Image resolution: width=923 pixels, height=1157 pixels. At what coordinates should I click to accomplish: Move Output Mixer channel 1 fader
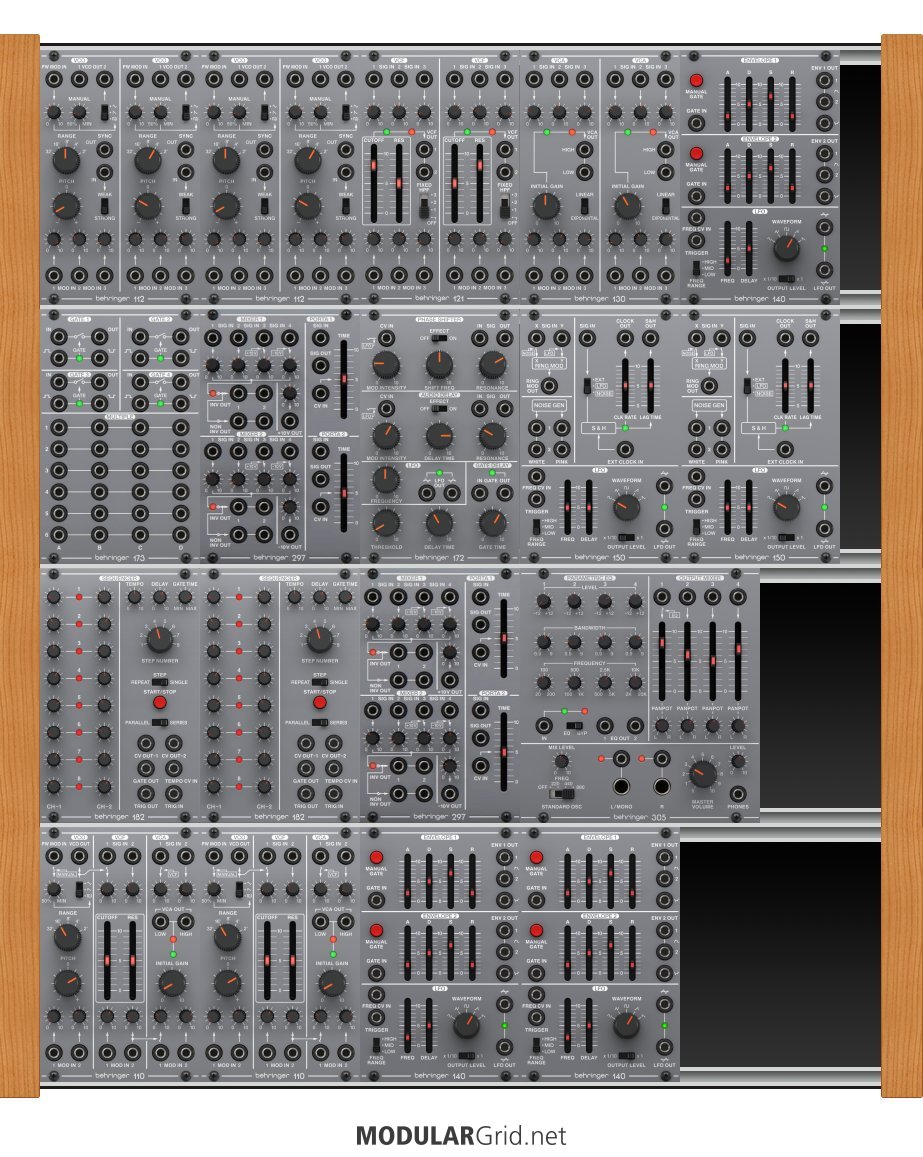tap(662, 643)
